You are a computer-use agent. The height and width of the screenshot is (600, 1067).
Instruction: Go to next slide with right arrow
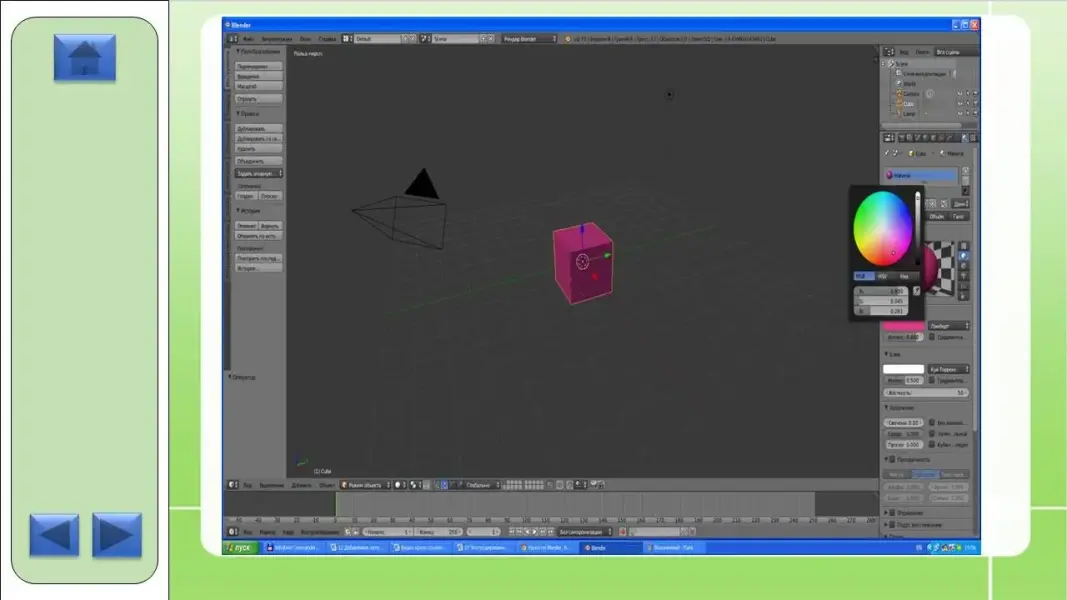tap(117, 535)
